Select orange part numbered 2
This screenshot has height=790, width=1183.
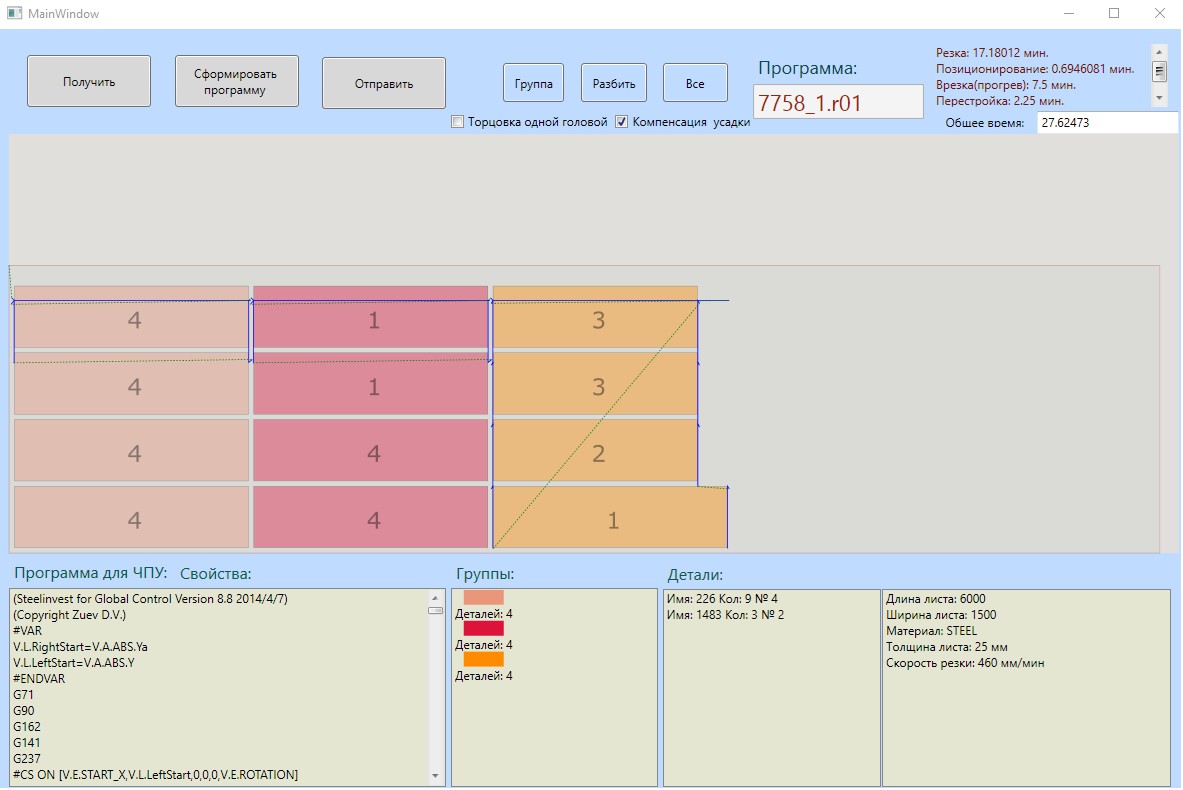coord(595,450)
